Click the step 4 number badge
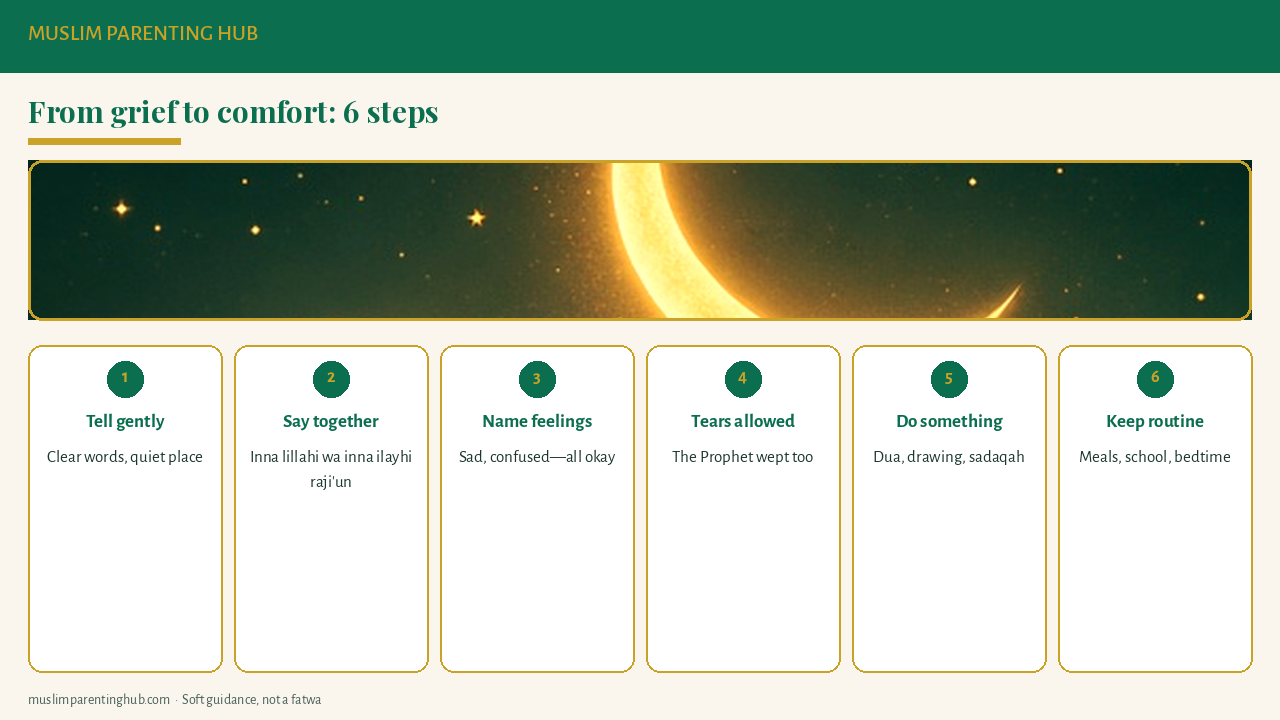1280x720 pixels. tap(743, 379)
